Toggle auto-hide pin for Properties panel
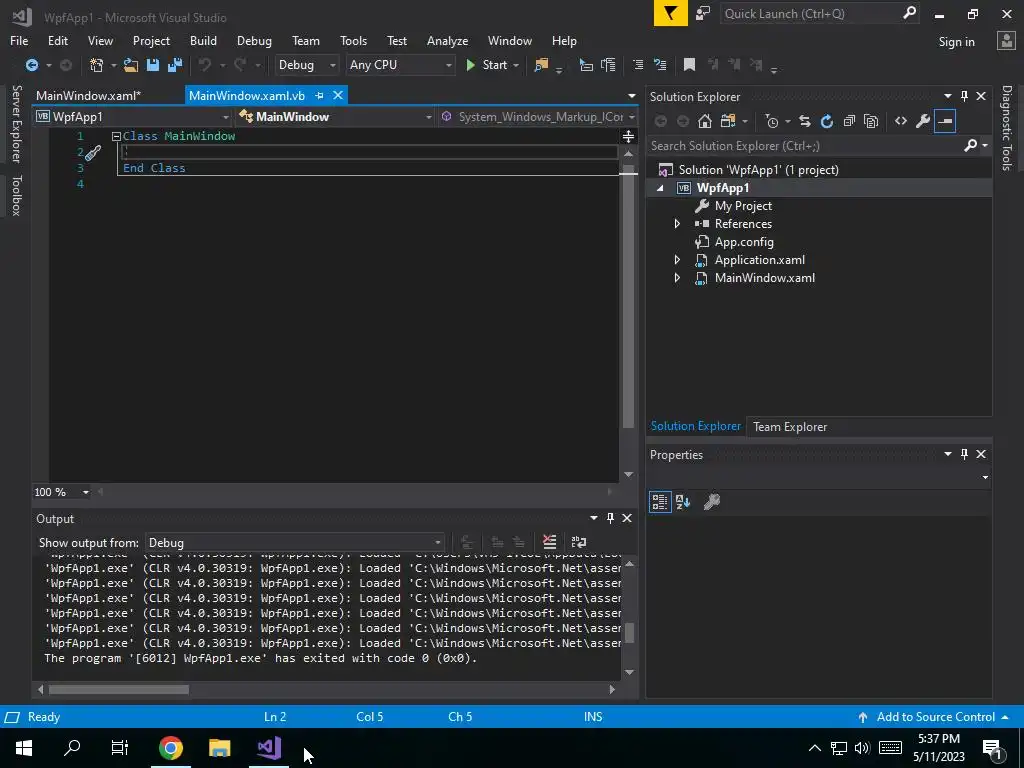This screenshot has height=768, width=1024. click(x=965, y=454)
